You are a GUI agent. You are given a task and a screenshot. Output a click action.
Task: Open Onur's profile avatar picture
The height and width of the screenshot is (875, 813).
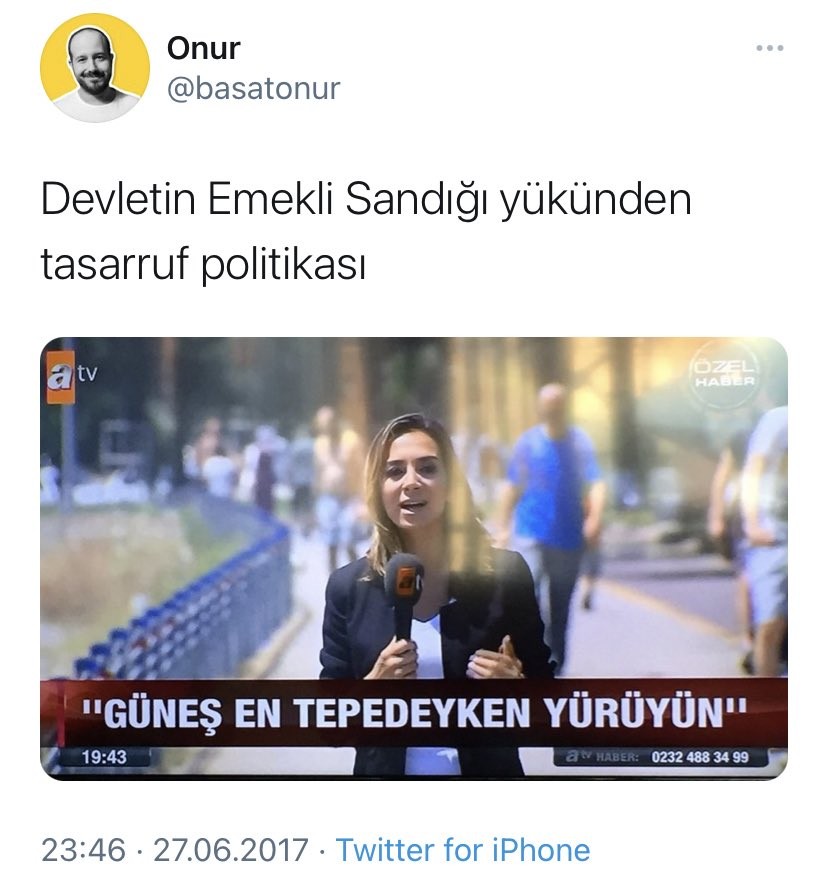pyautogui.click(x=94, y=68)
